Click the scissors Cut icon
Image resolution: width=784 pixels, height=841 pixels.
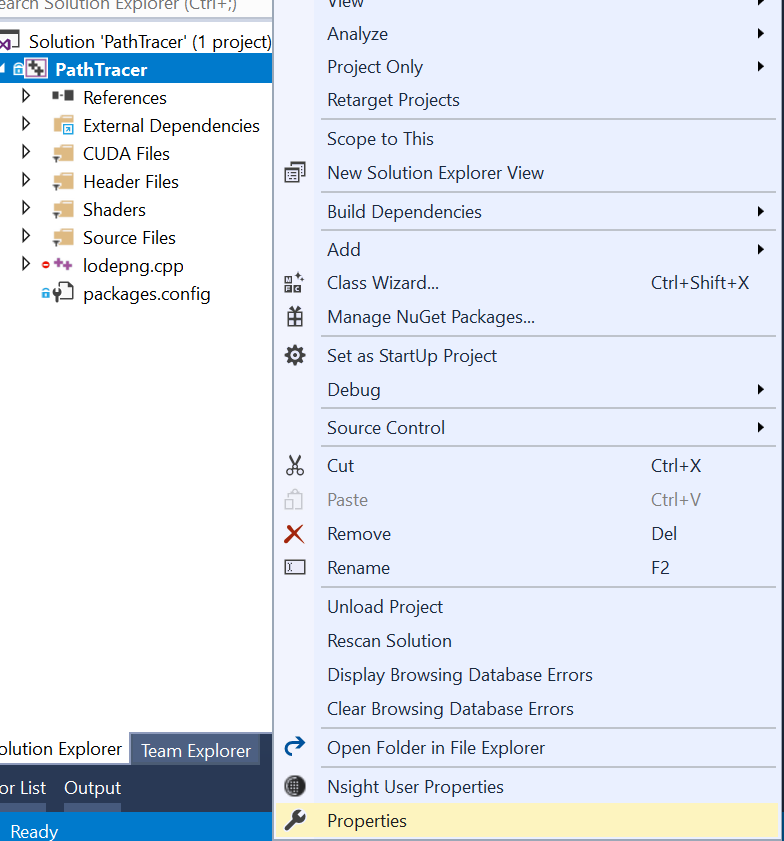coord(294,466)
